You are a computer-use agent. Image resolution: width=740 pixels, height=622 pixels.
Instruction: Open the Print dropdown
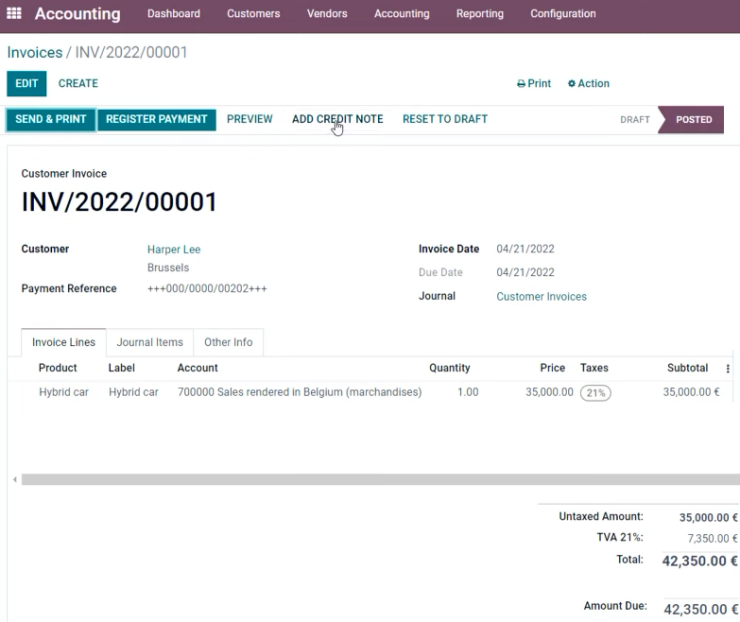point(534,84)
